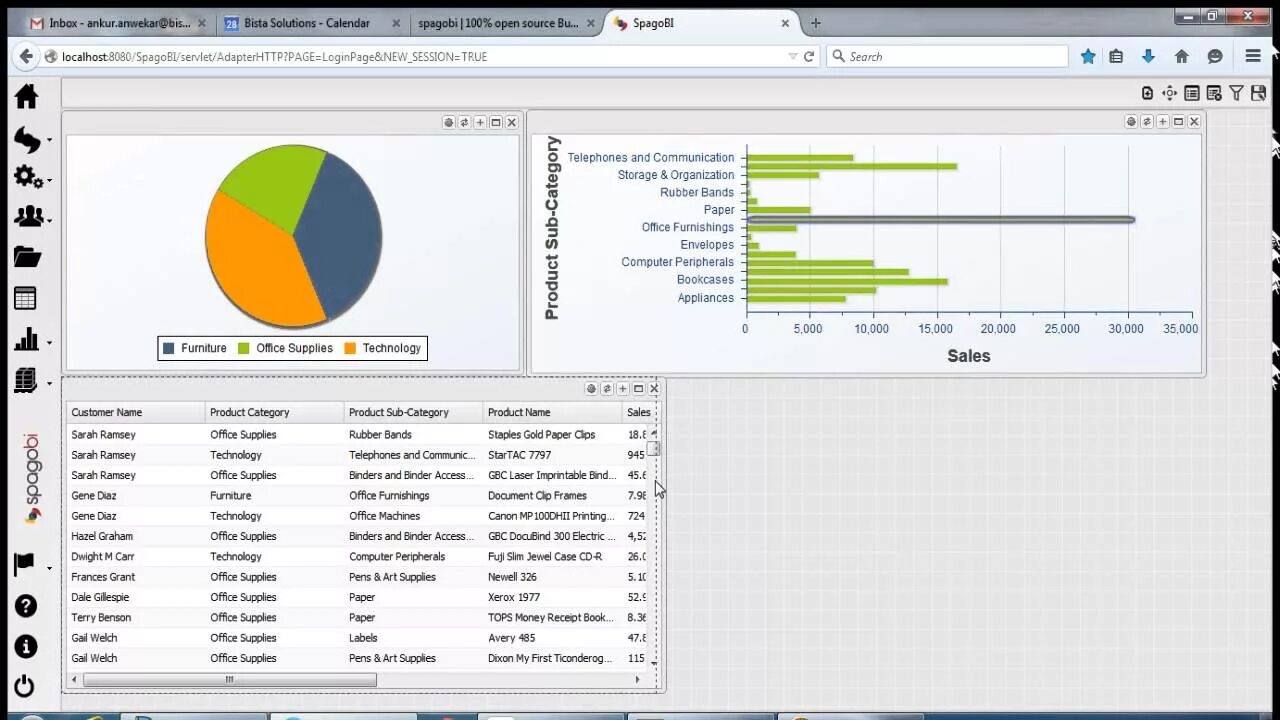The image size is (1280, 720).
Task: Open pie chart widget settings gear
Action: [449, 122]
